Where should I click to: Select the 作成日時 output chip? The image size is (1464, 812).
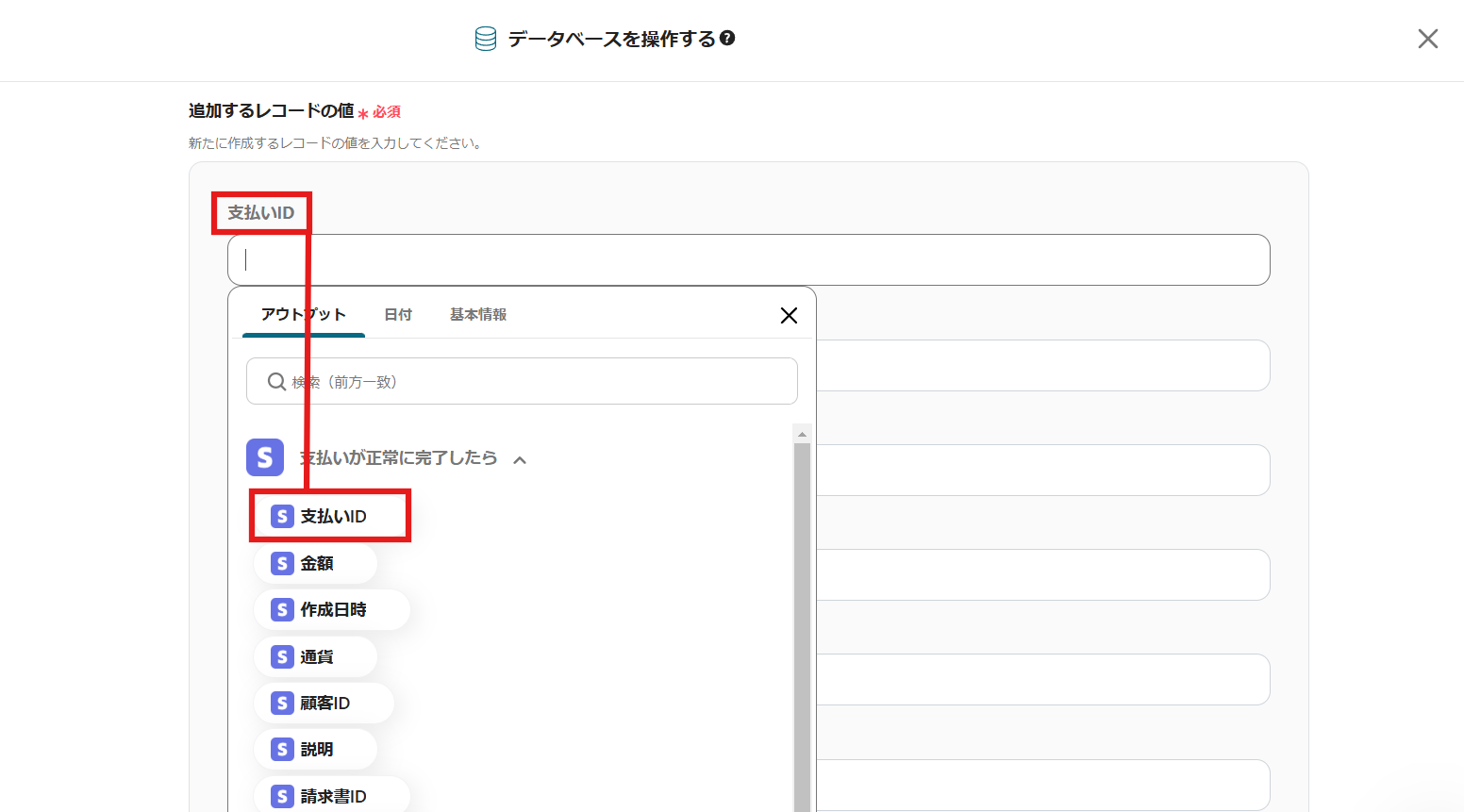(332, 609)
